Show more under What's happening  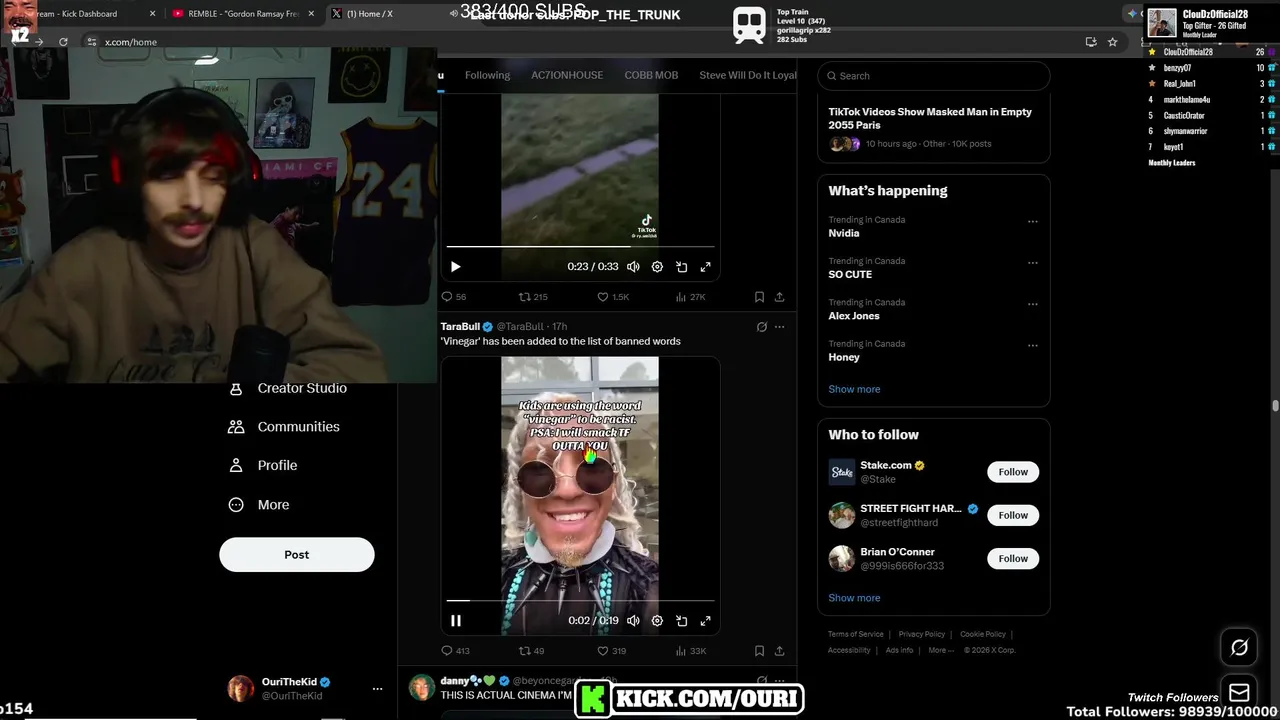854,389
